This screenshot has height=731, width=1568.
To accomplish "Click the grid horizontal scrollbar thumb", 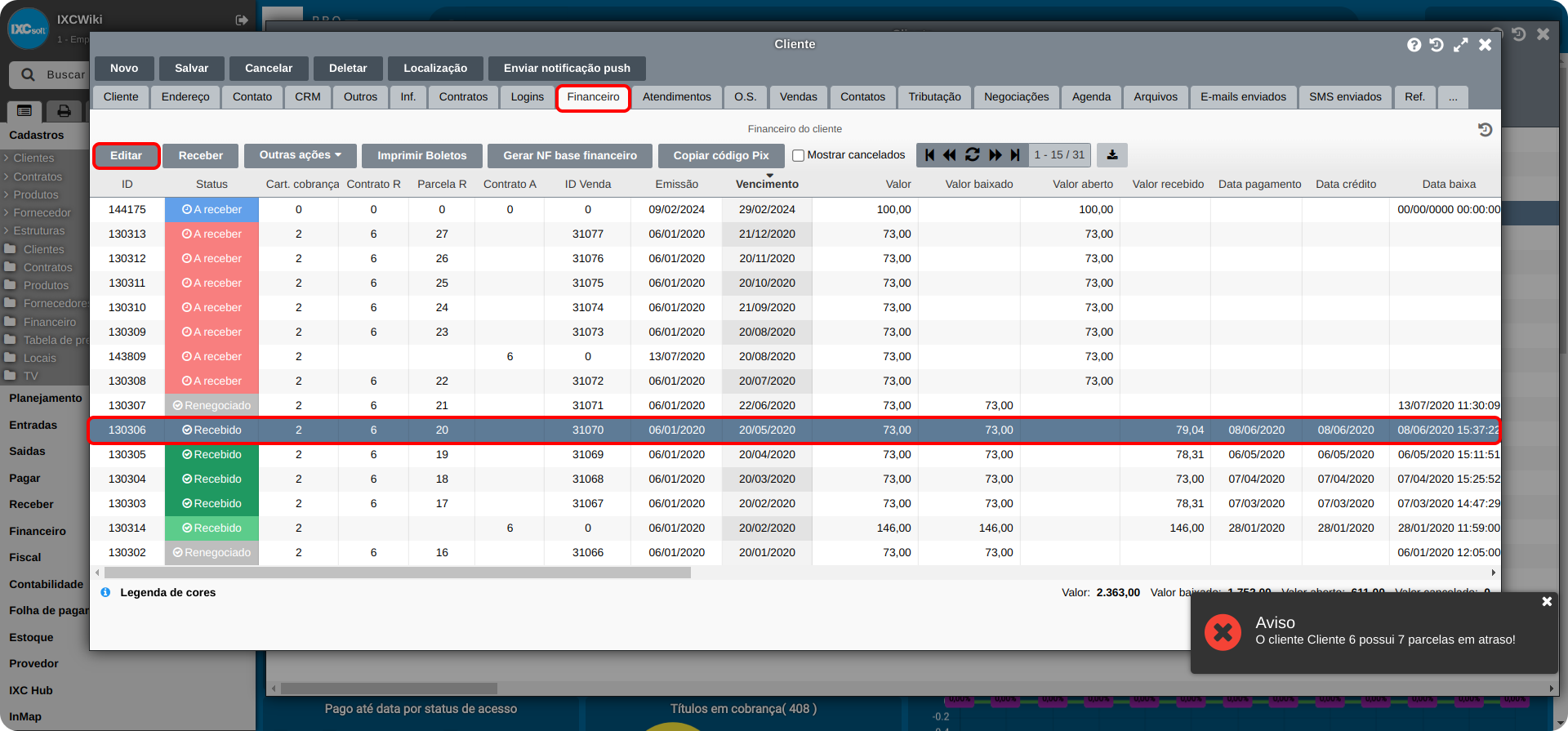I will [396, 573].
